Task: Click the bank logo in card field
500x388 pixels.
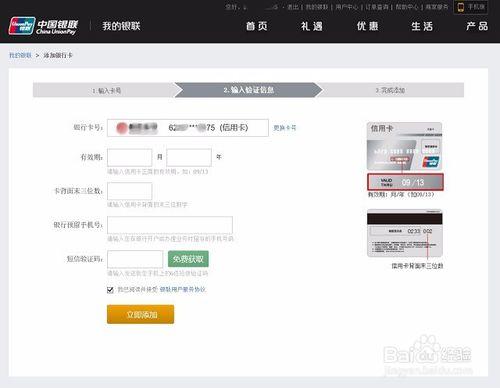Action: (x=122, y=128)
